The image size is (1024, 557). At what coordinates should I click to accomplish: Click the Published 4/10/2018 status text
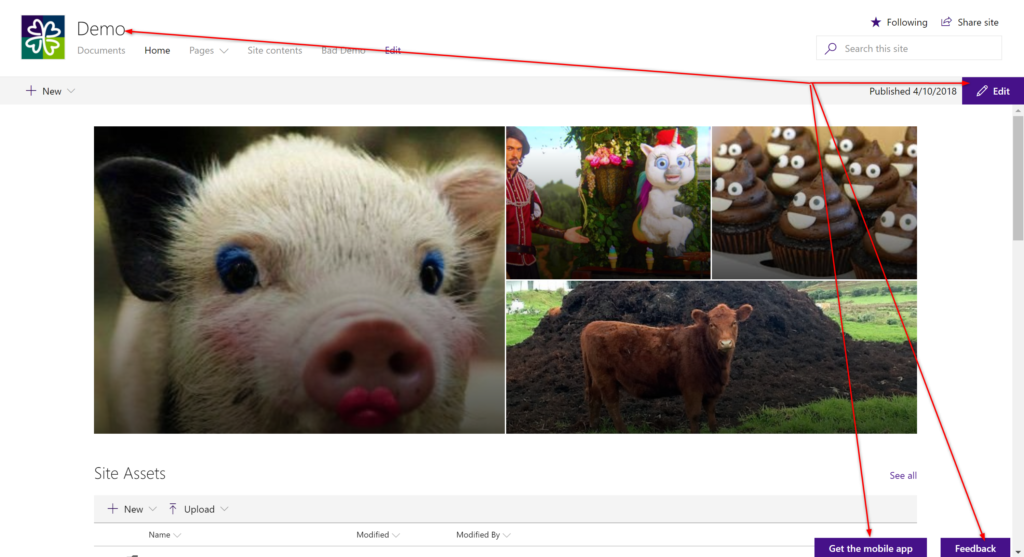click(x=912, y=91)
